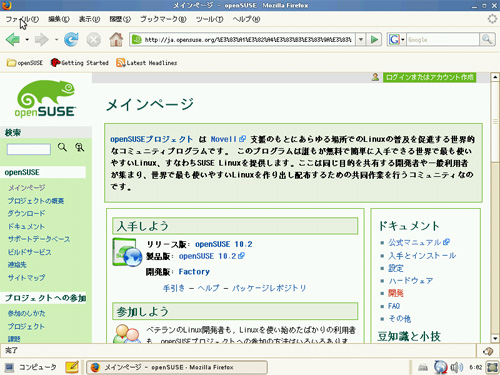The height and width of the screenshot is (375, 500).
Task: Click the Firefox activity throbber icon
Action: pos(492,19)
